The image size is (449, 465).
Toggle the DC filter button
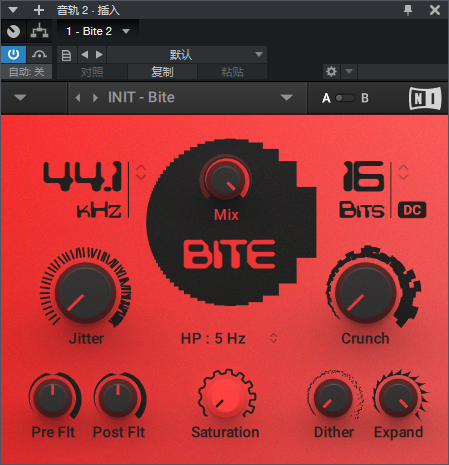(412, 210)
